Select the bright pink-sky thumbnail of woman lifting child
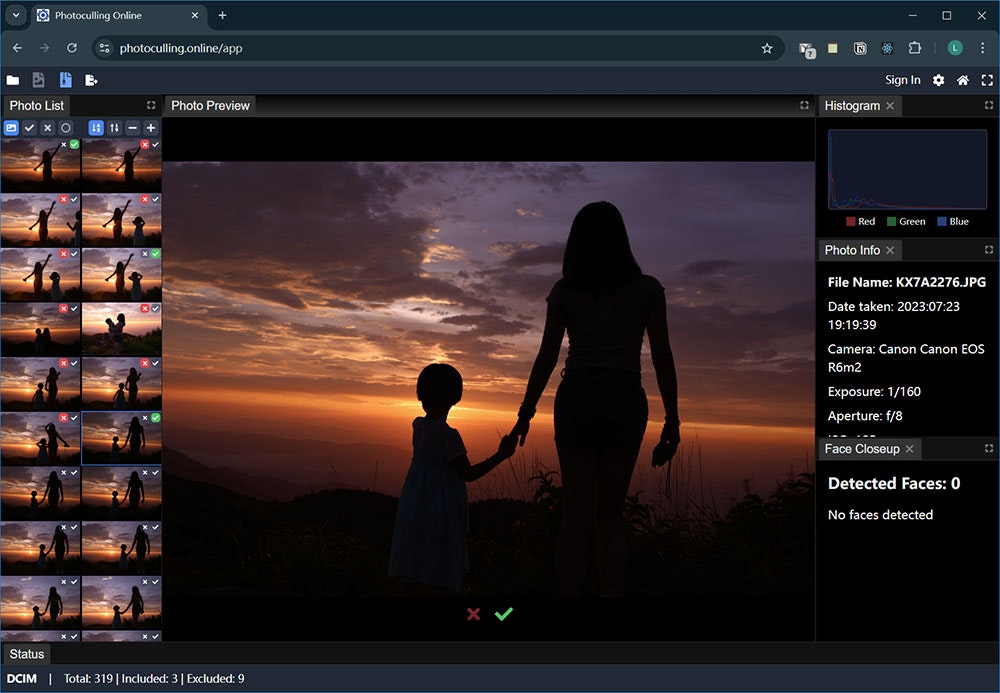Screen dimensions: 1000x693 (121, 329)
